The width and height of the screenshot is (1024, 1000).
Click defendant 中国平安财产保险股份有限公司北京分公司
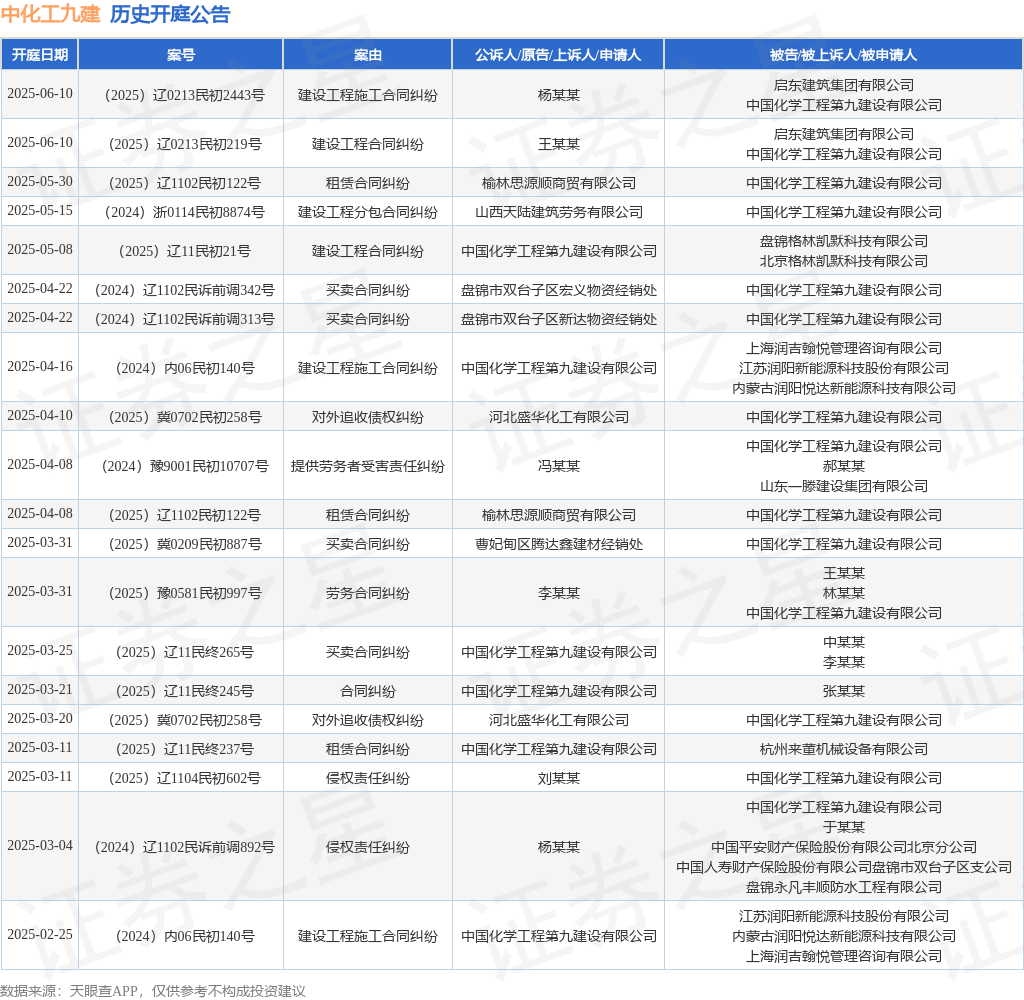tap(844, 847)
